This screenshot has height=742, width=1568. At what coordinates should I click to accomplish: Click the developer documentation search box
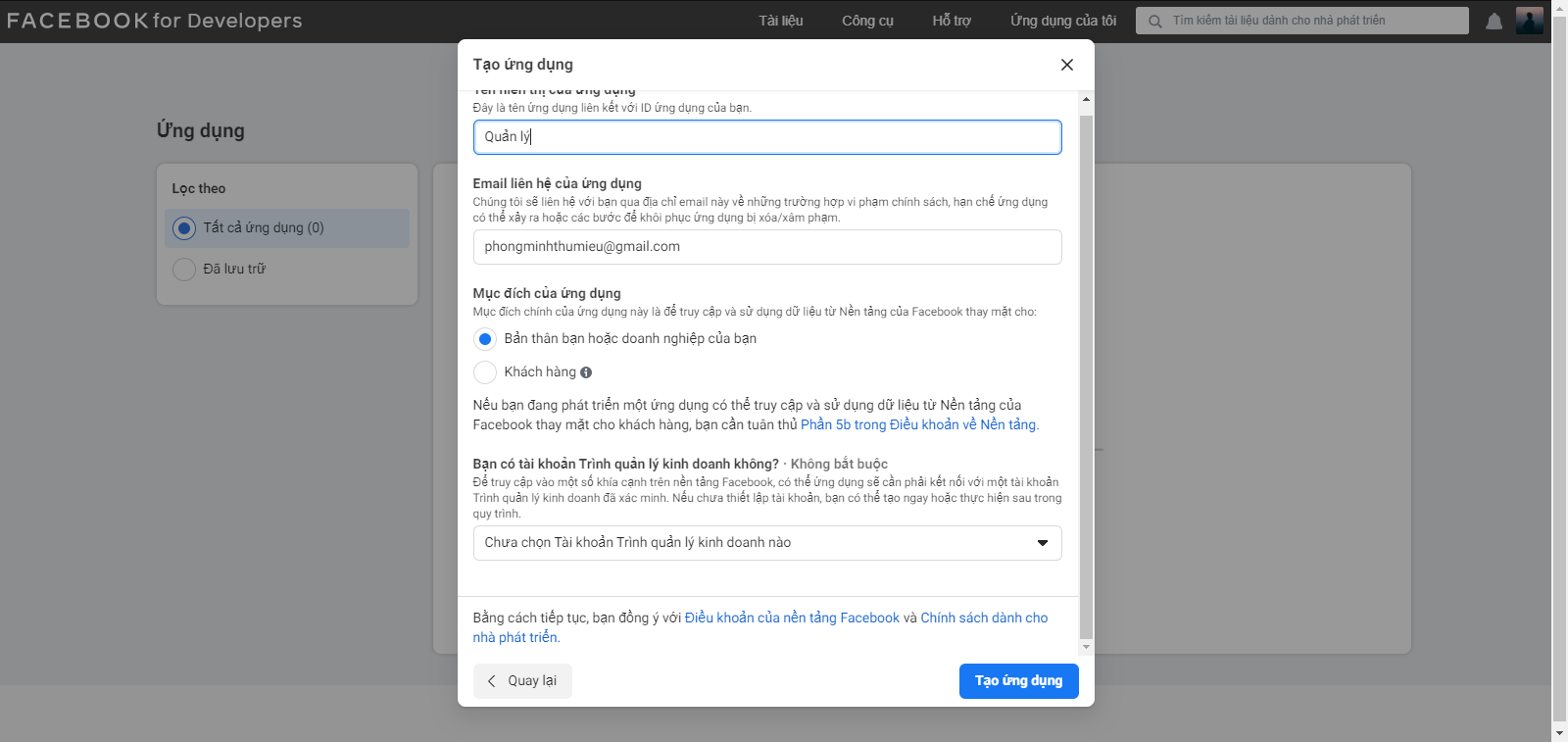coord(1302,21)
